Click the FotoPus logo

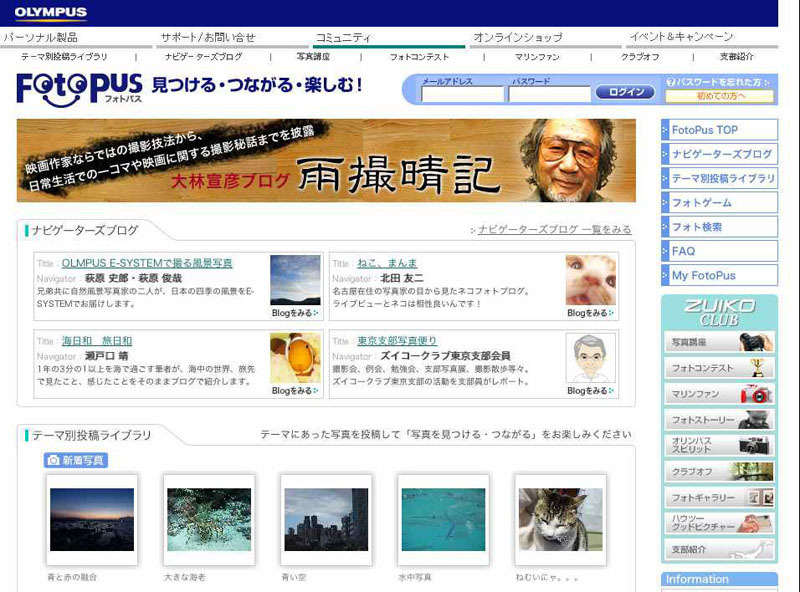(x=80, y=89)
